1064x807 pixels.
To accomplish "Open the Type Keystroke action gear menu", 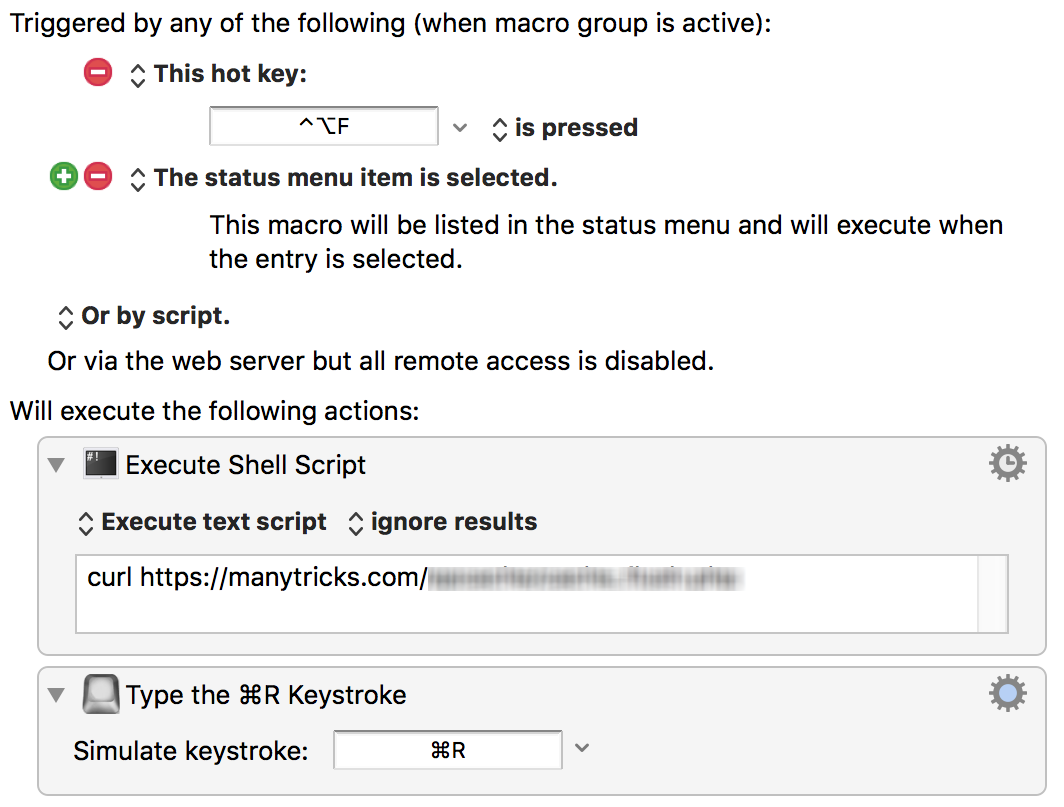I will tap(1008, 693).
